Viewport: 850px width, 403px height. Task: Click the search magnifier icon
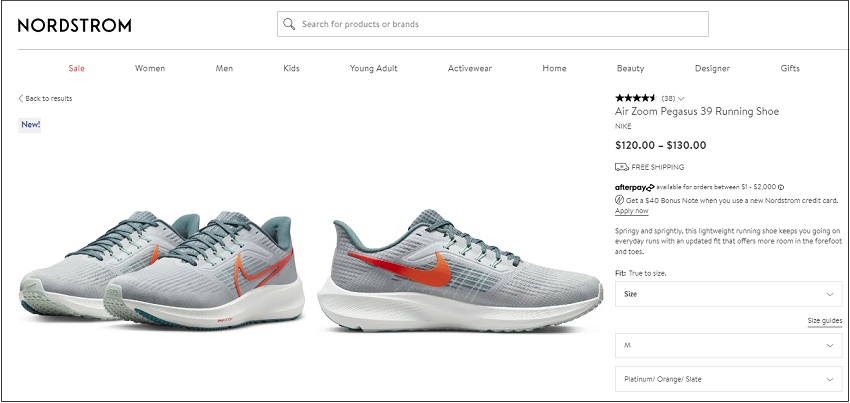coord(289,24)
